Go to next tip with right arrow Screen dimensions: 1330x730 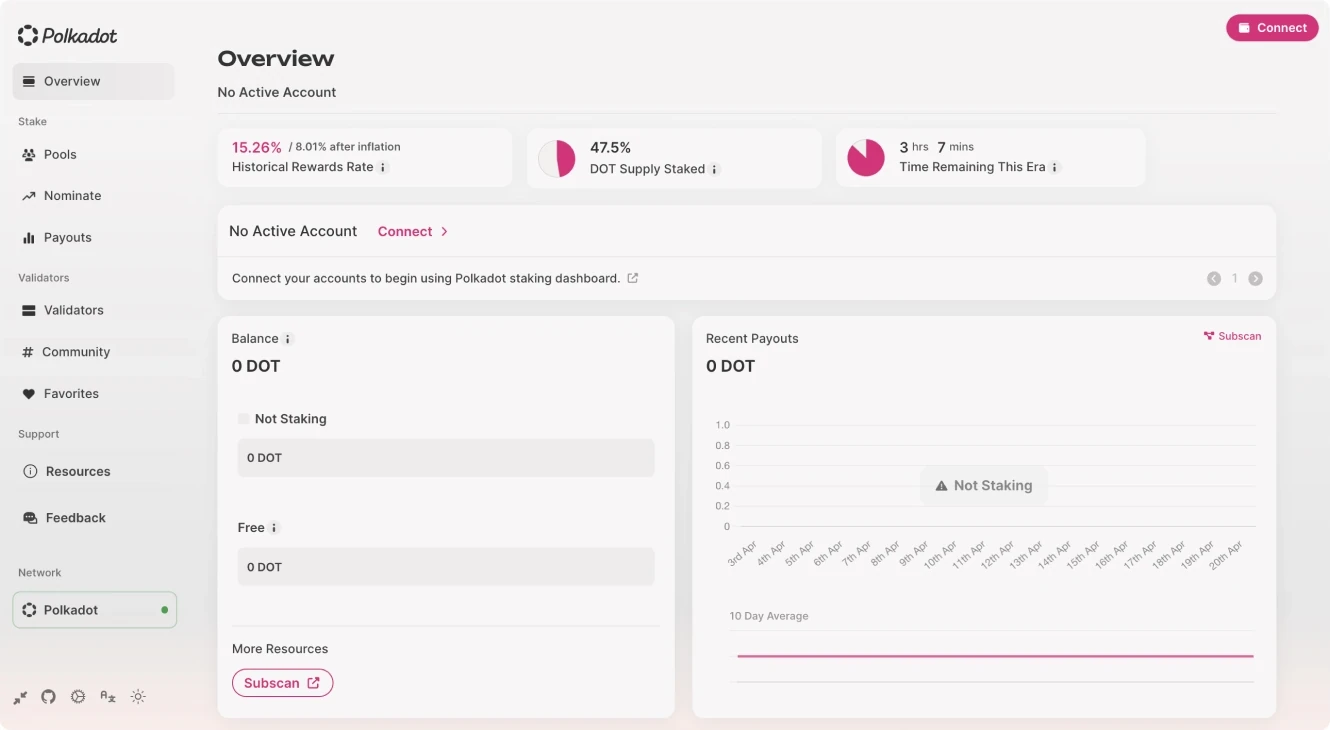point(1255,279)
